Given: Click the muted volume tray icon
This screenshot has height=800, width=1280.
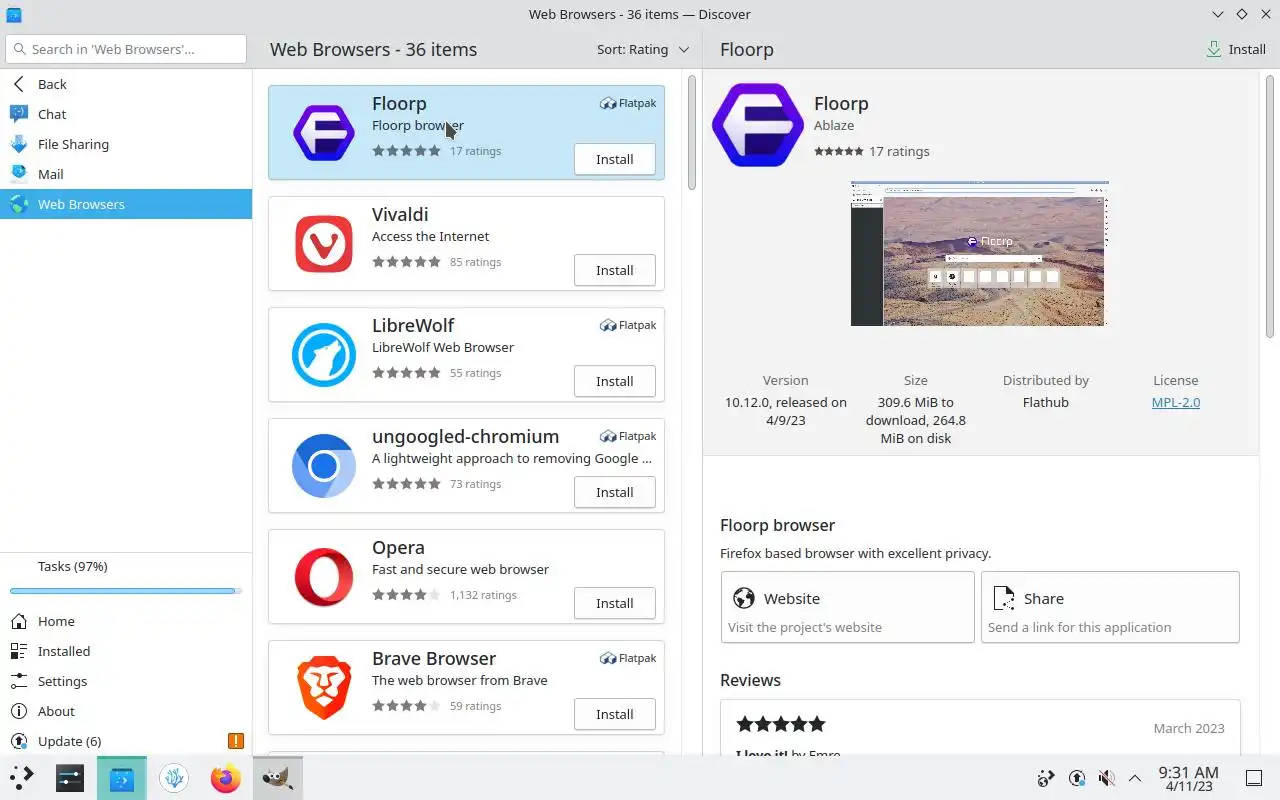Looking at the screenshot, I should tap(1106, 778).
